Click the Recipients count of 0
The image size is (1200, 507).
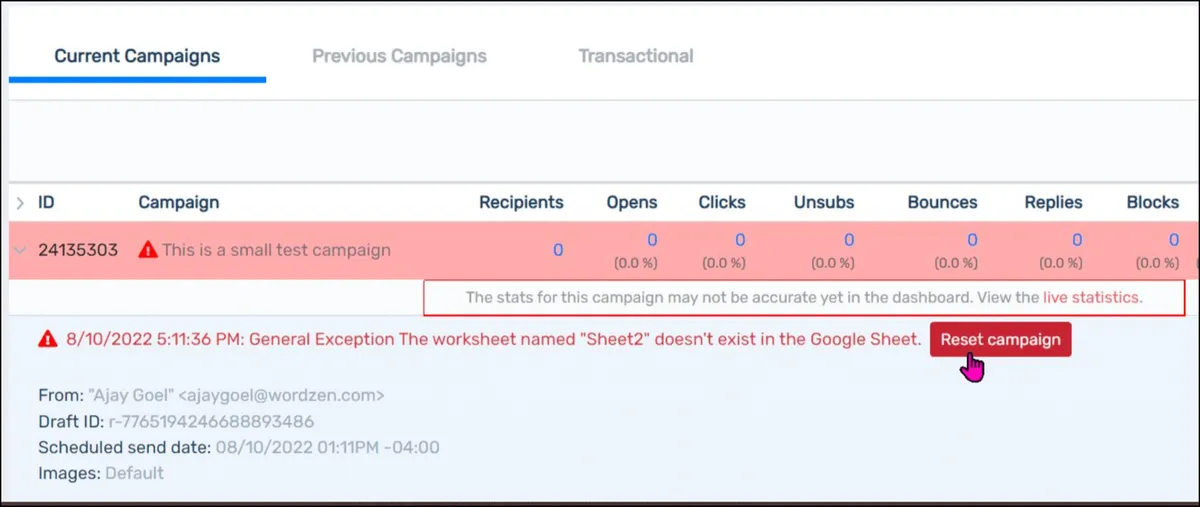pyautogui.click(x=558, y=250)
